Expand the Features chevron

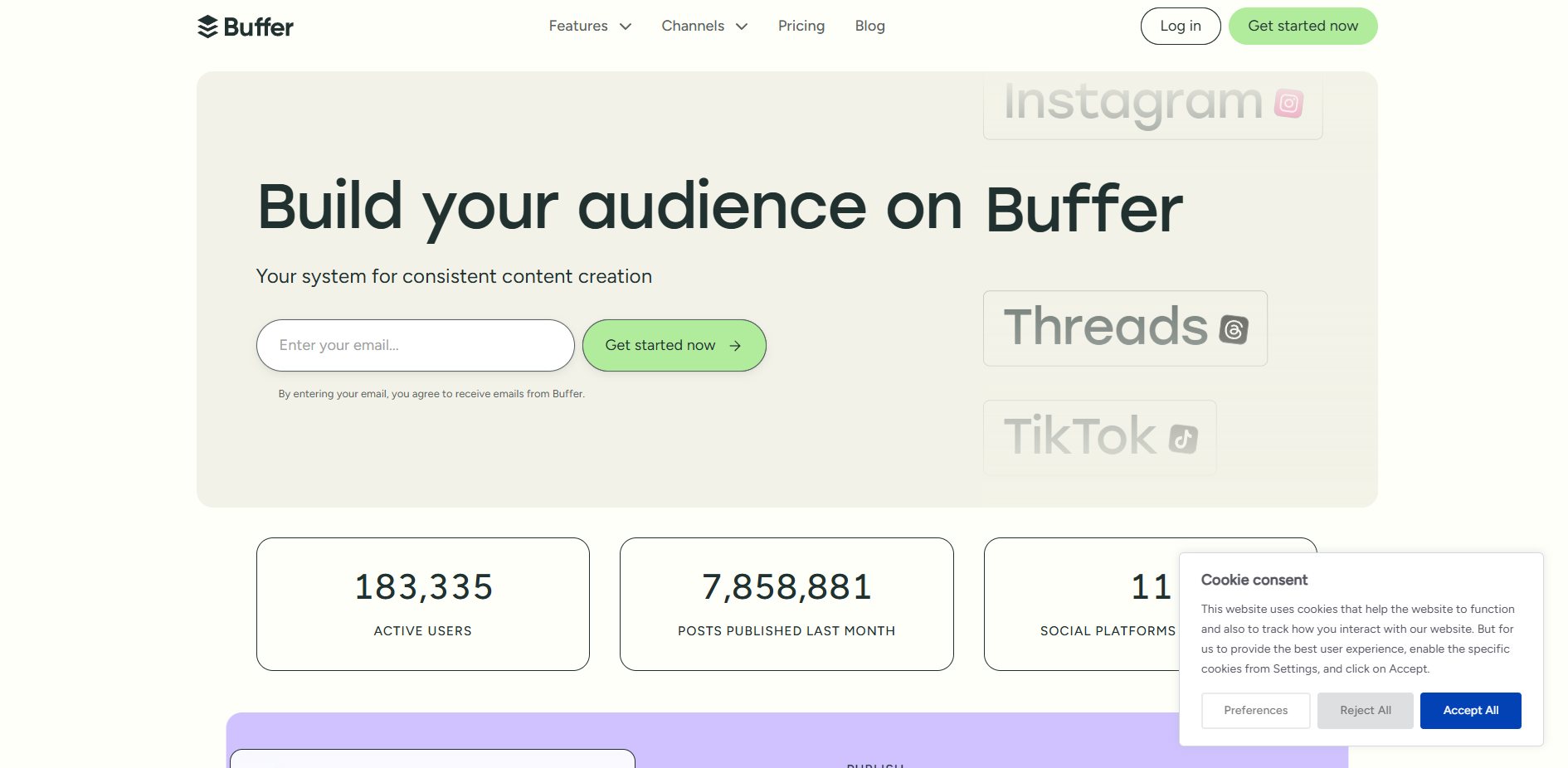626,27
